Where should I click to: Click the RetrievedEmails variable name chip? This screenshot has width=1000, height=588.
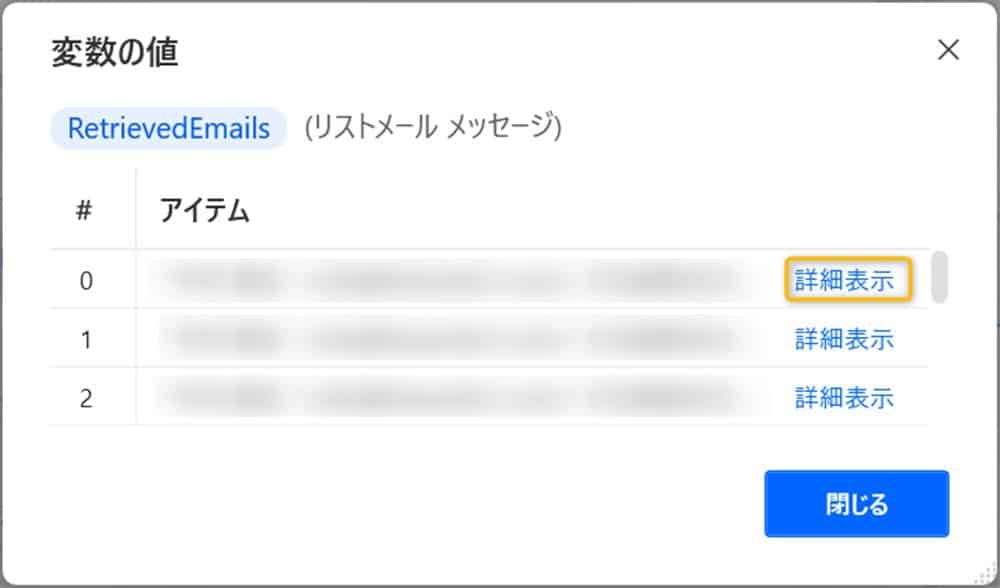coord(168,128)
